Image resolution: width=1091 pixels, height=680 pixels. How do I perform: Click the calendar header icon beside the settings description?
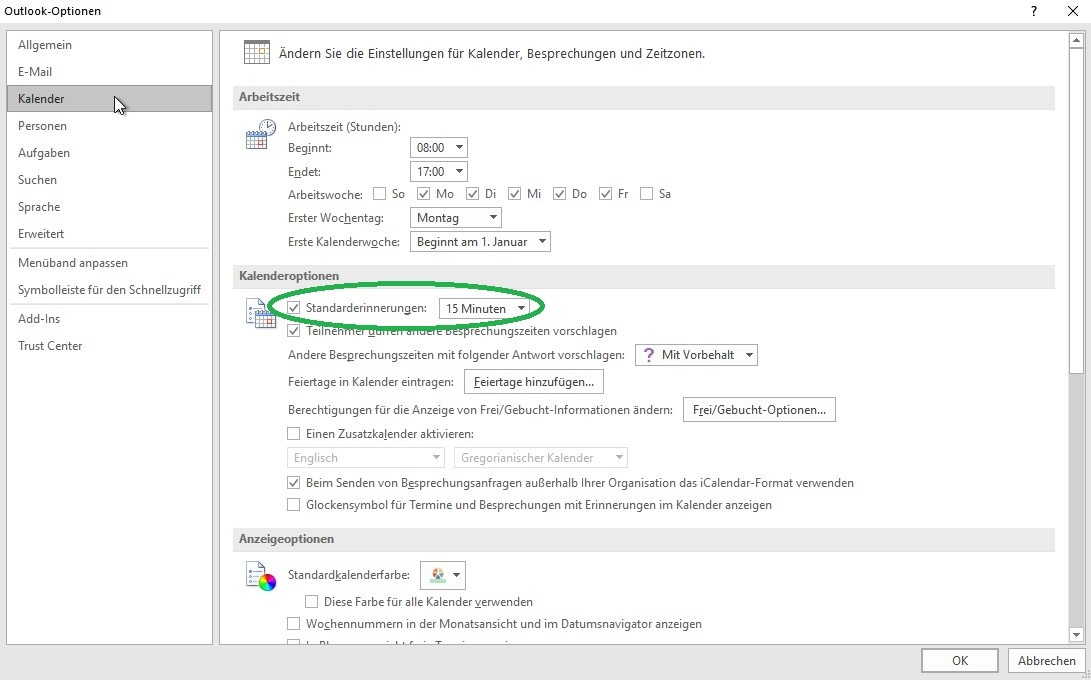pyautogui.click(x=256, y=52)
